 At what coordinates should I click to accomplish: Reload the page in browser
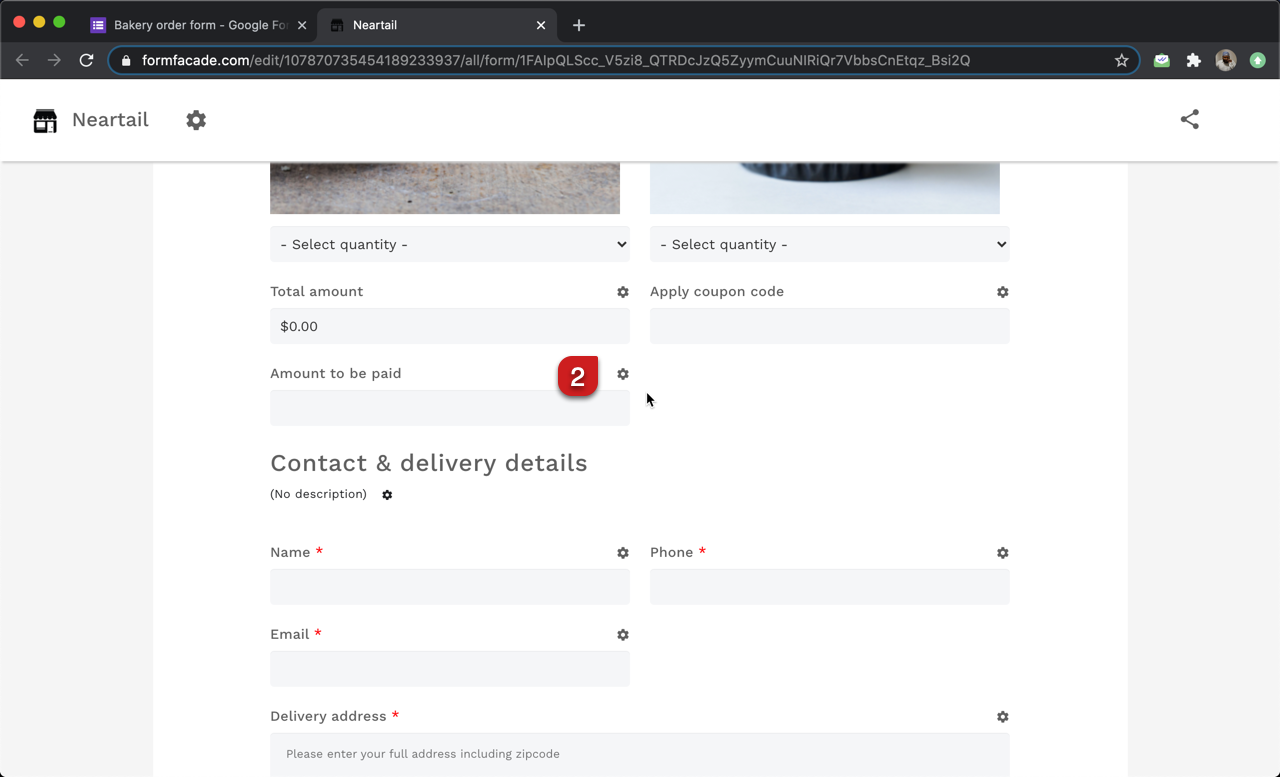[x=86, y=61]
